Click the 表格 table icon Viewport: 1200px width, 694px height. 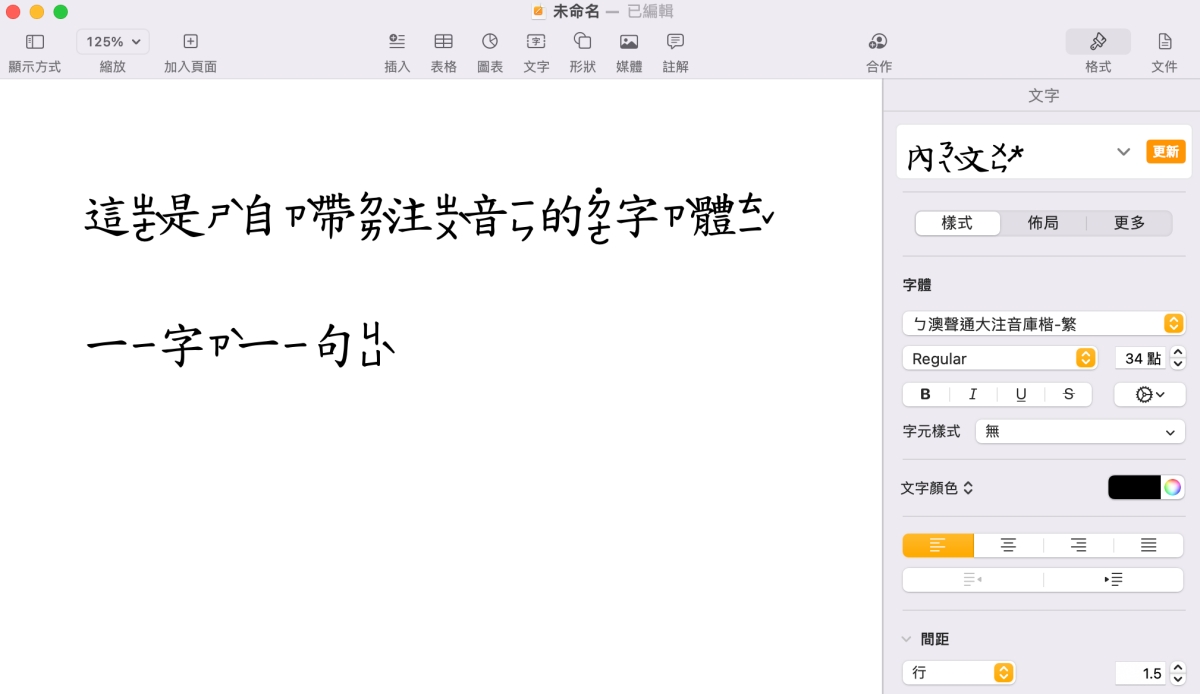tap(443, 41)
